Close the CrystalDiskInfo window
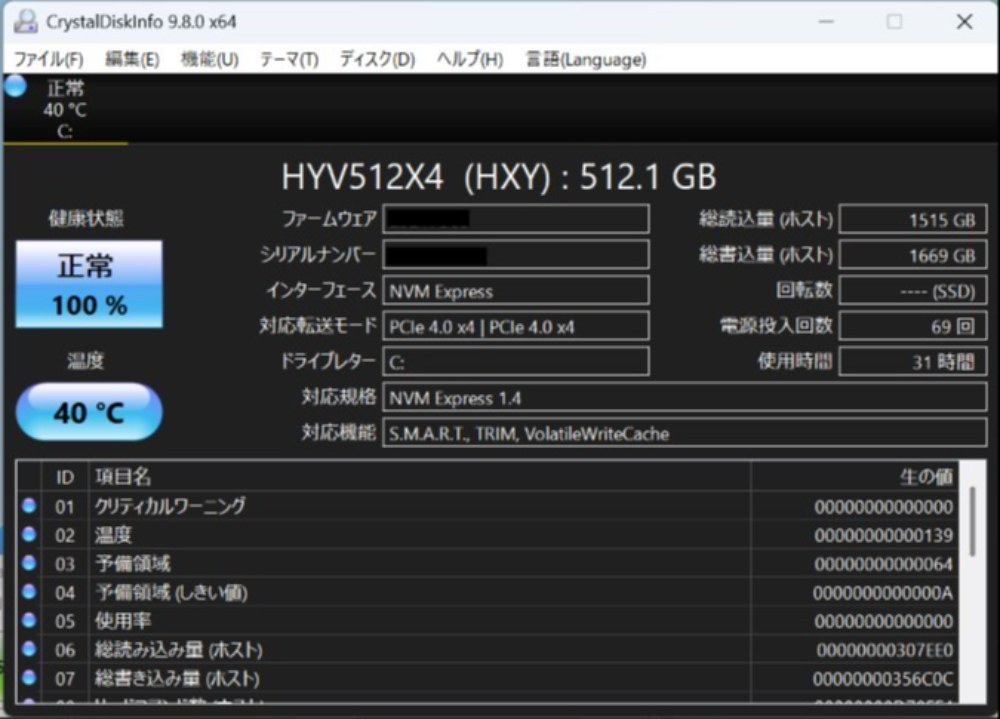This screenshot has height=719, width=1000. 964,22
